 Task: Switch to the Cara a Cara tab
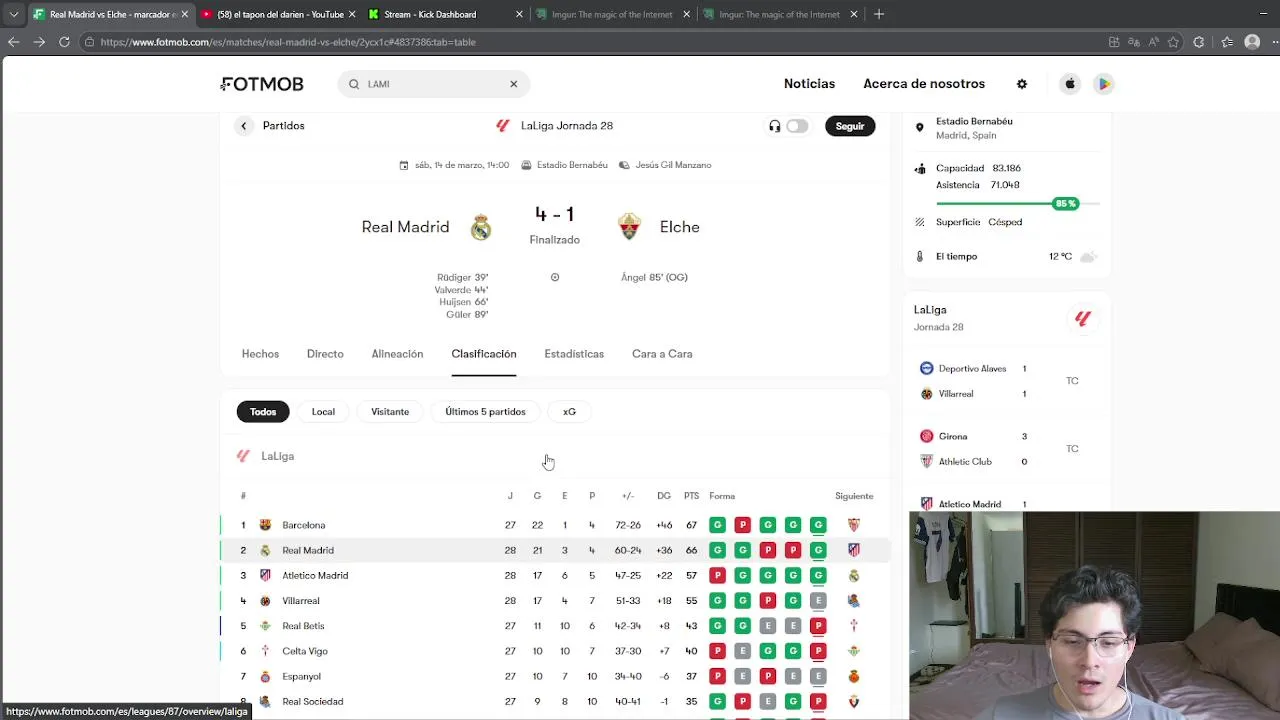pyautogui.click(x=662, y=354)
